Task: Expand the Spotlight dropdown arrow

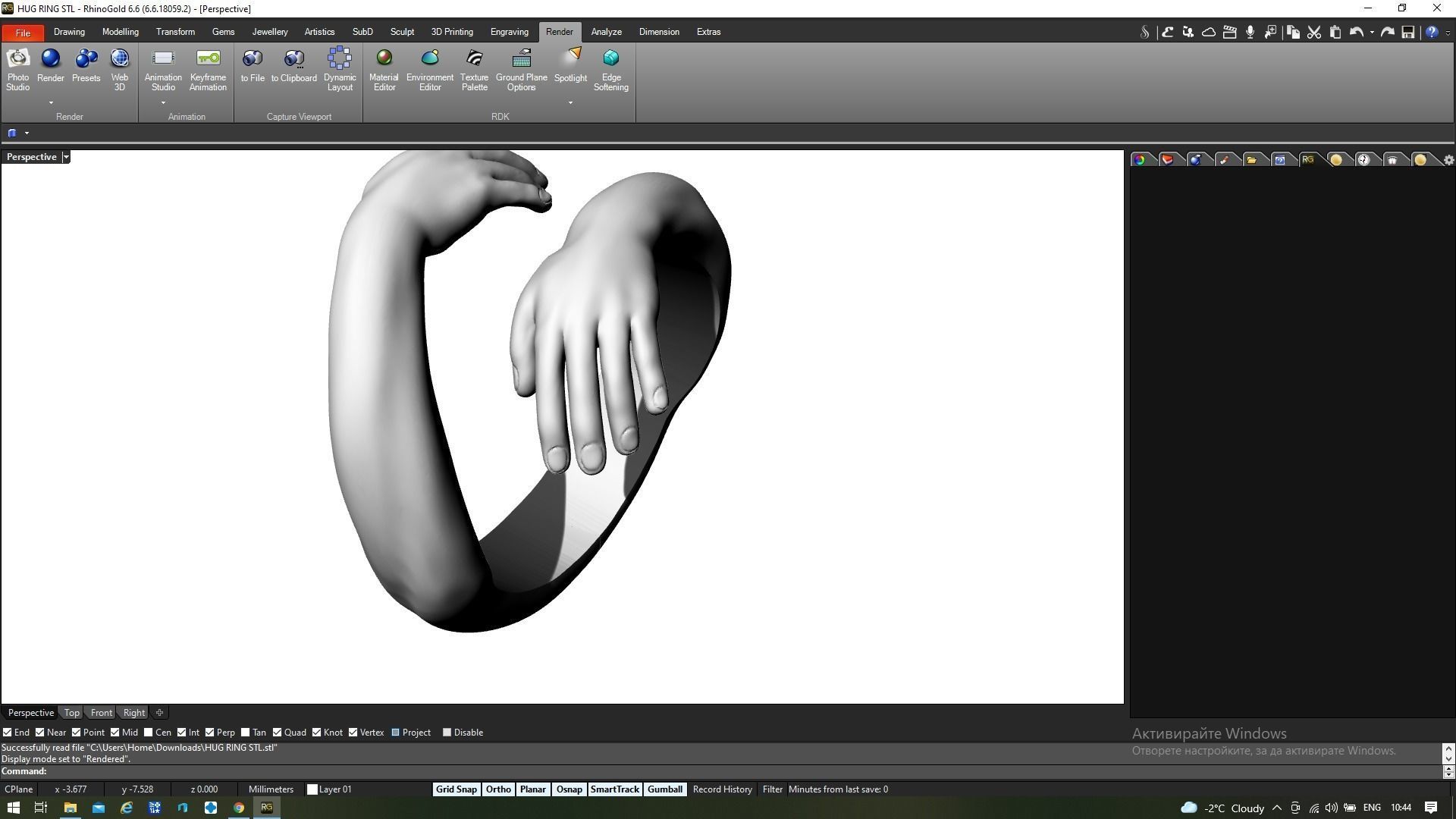Action: pos(570,102)
